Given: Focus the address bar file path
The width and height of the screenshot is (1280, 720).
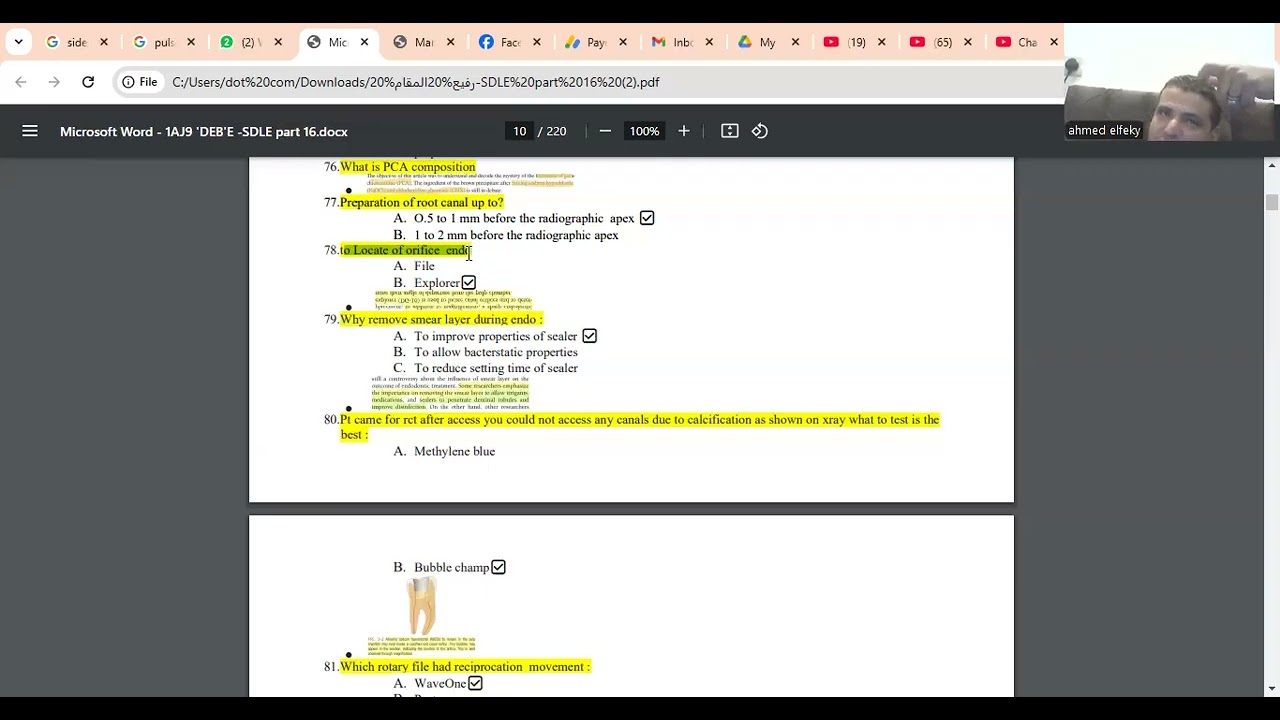Looking at the screenshot, I should tap(415, 82).
